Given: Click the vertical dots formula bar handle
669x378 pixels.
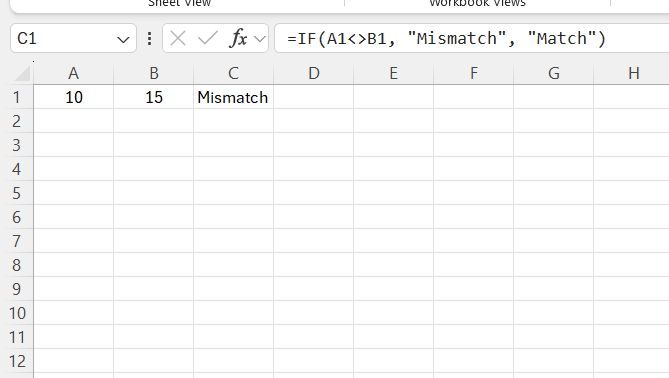Looking at the screenshot, I should click(x=149, y=38).
